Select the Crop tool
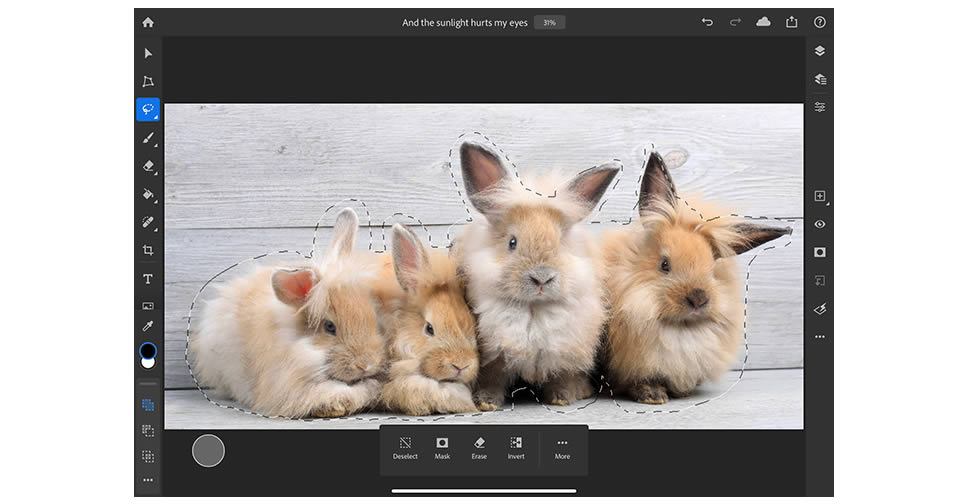Screen dimensions: 968x504 (x=148, y=250)
